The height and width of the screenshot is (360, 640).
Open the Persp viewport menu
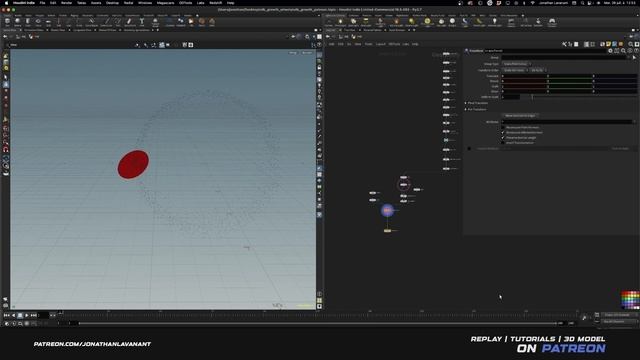point(293,53)
